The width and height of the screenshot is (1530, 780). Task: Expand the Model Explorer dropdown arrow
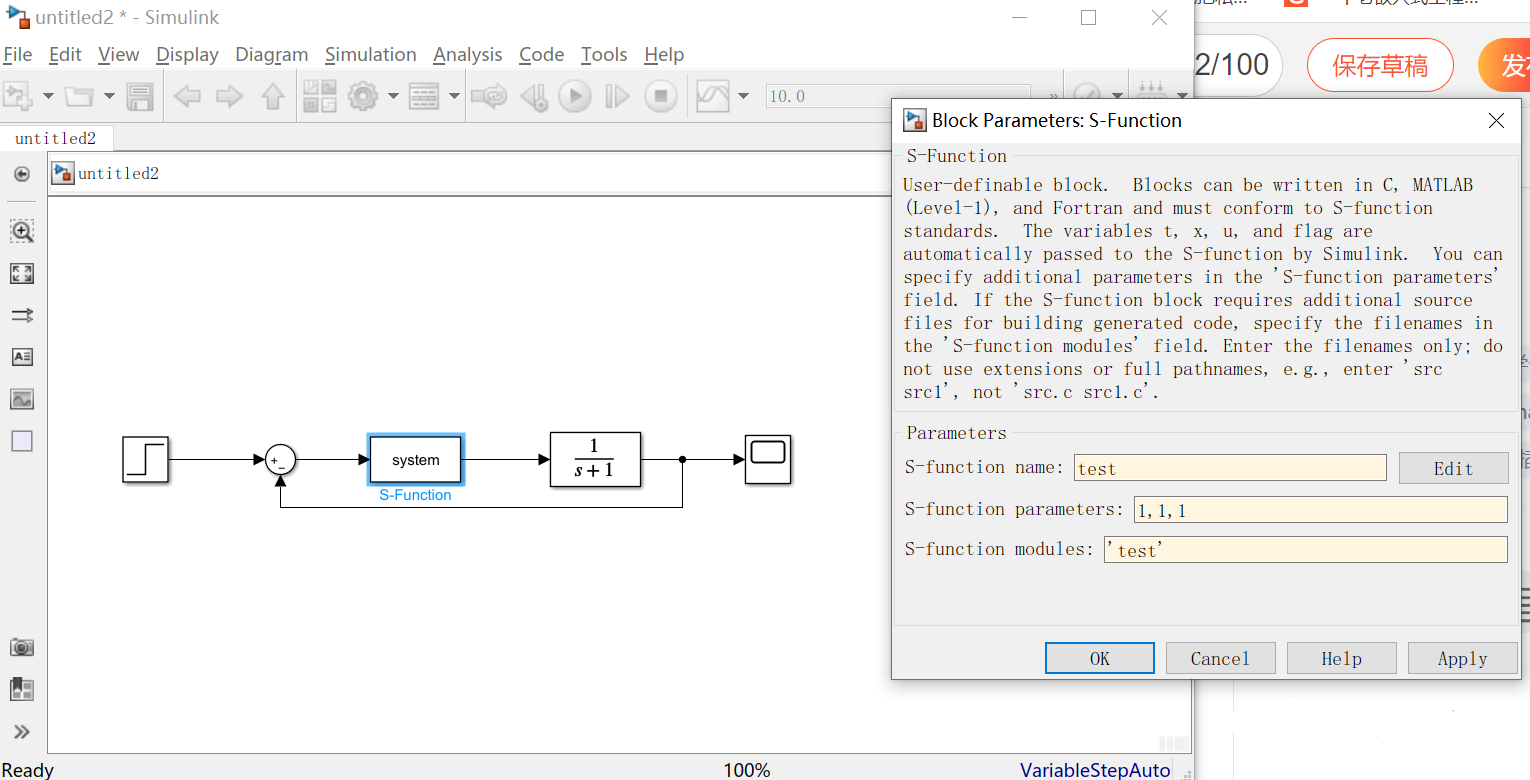point(454,97)
